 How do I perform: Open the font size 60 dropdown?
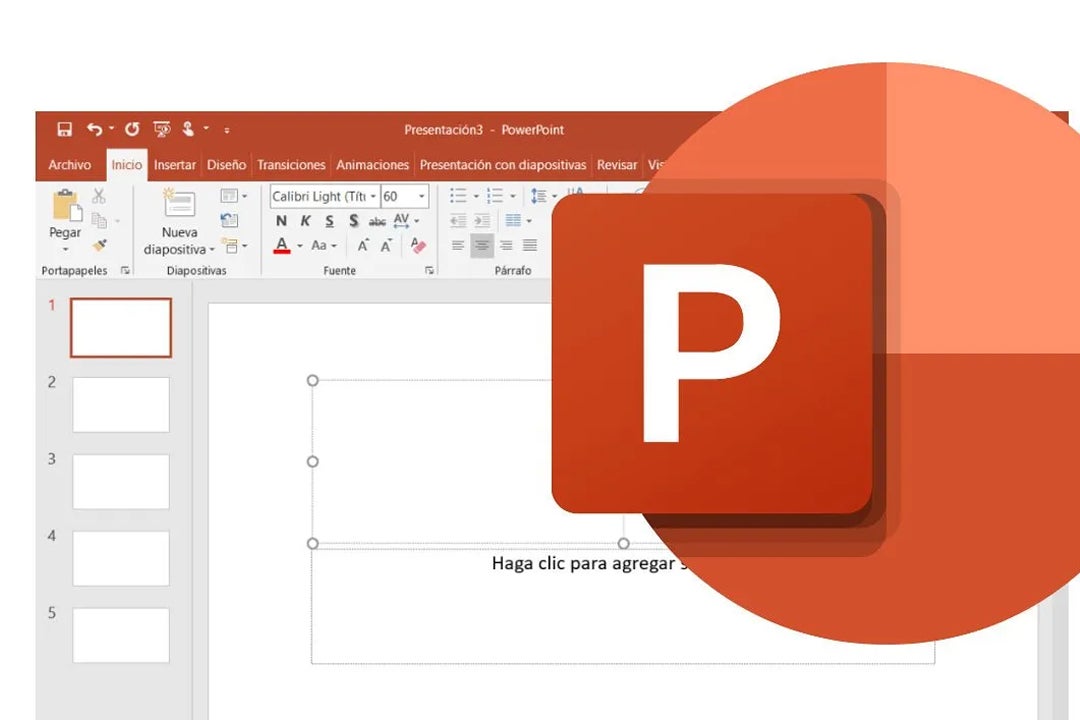coord(422,197)
